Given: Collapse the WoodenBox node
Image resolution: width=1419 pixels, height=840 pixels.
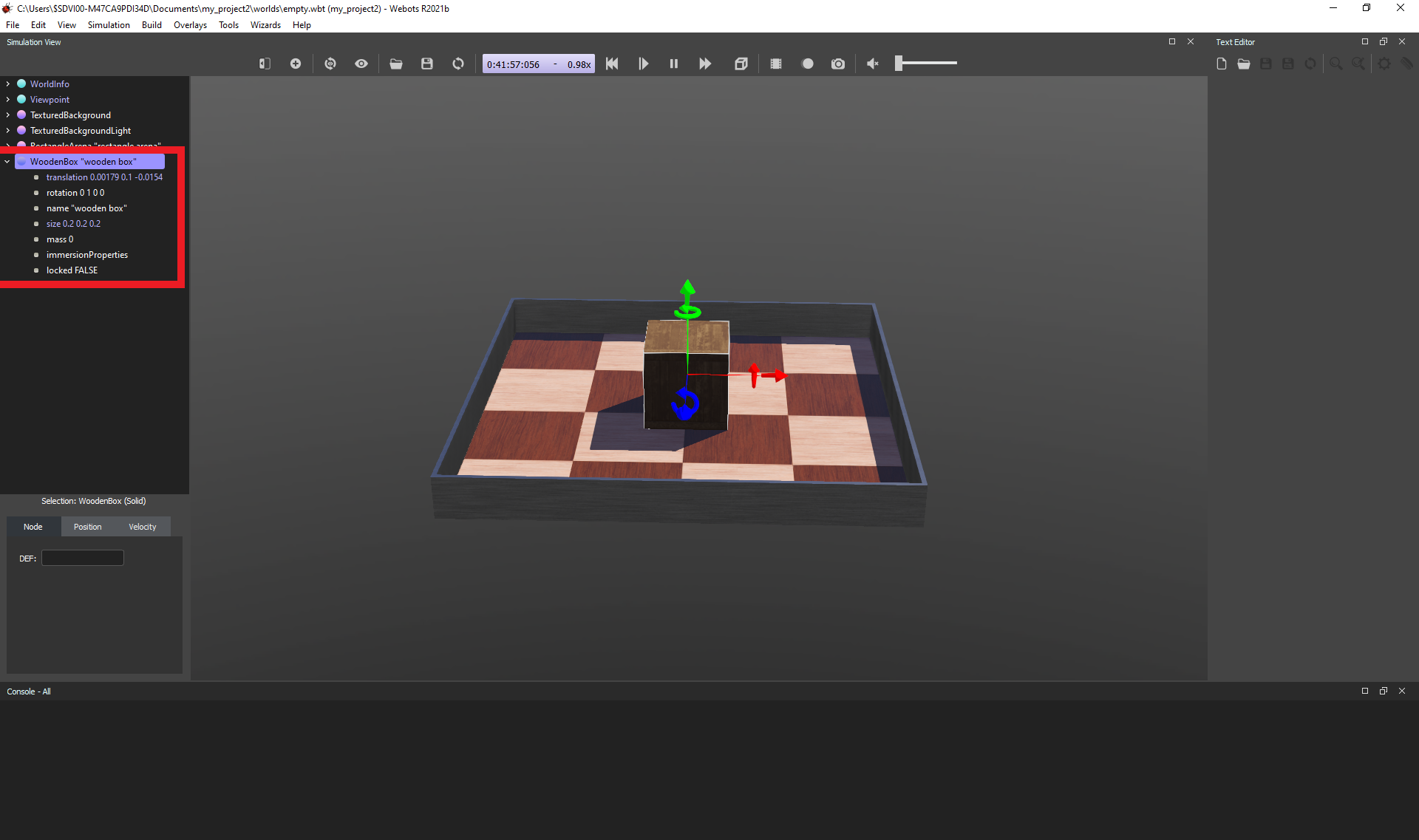Looking at the screenshot, I should (7, 162).
